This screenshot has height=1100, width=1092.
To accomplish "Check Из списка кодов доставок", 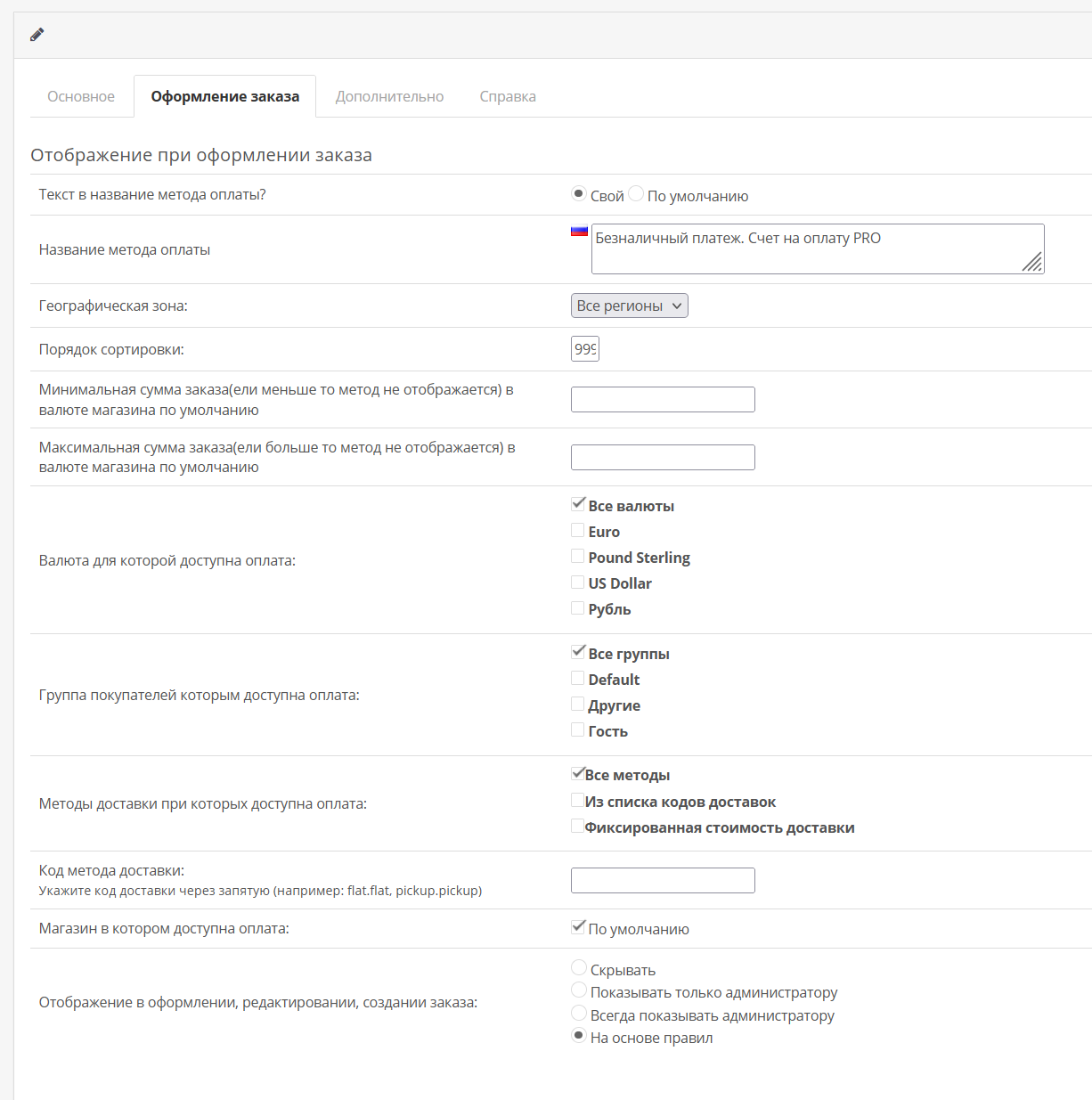I will click(577, 800).
